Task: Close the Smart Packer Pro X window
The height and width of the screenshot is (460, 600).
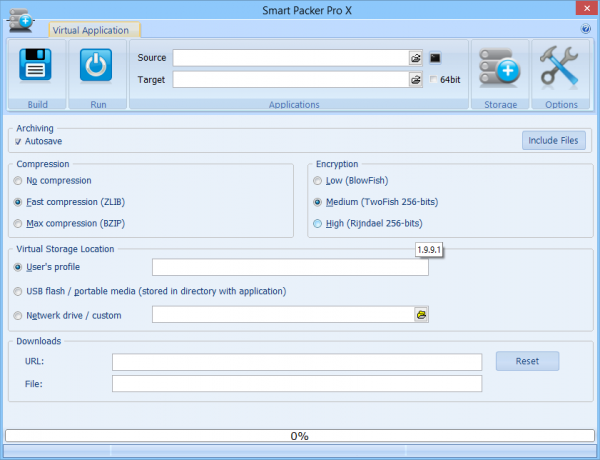Action: (587, 8)
